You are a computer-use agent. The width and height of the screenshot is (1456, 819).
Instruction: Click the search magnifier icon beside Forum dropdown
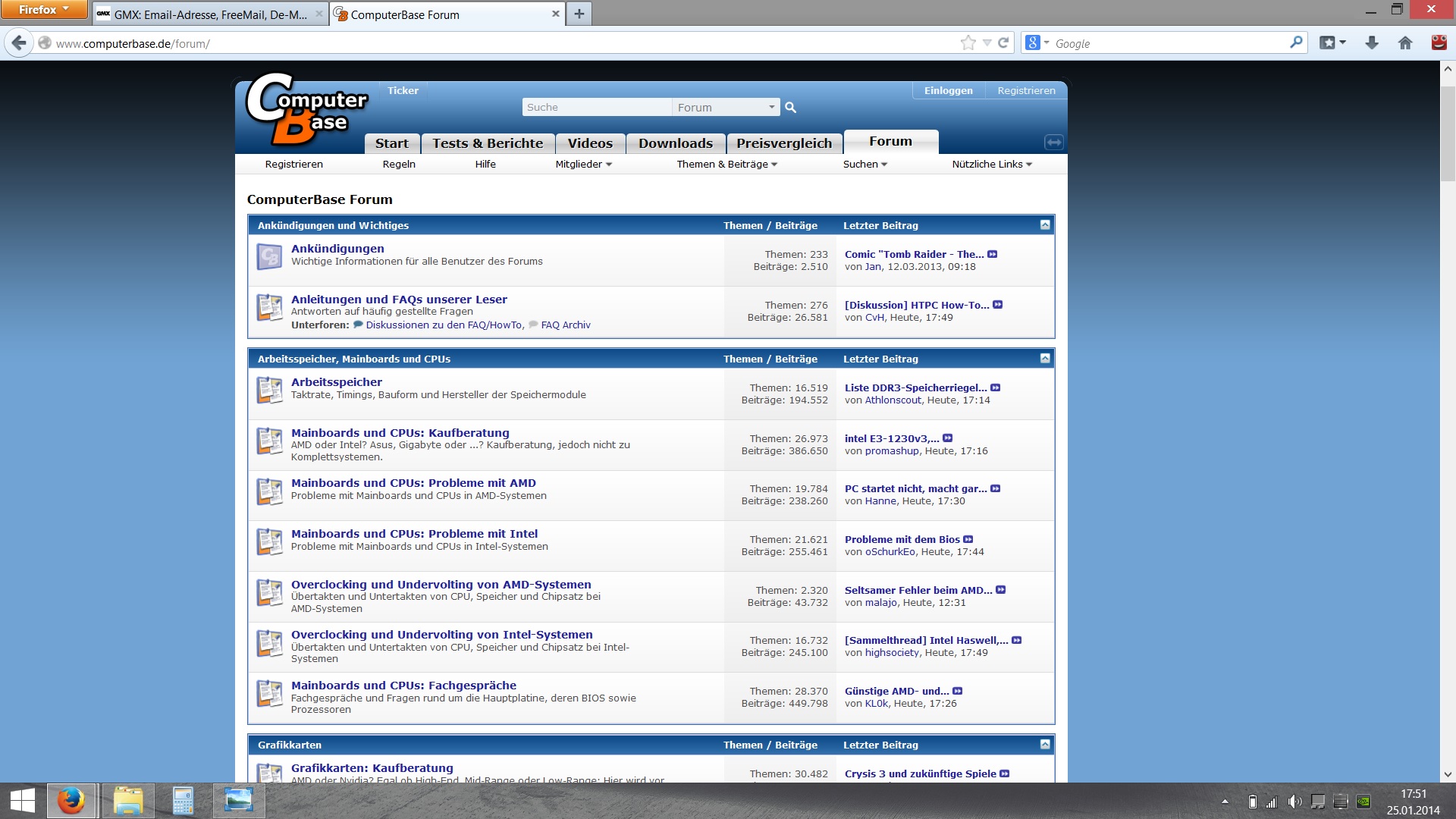790,108
